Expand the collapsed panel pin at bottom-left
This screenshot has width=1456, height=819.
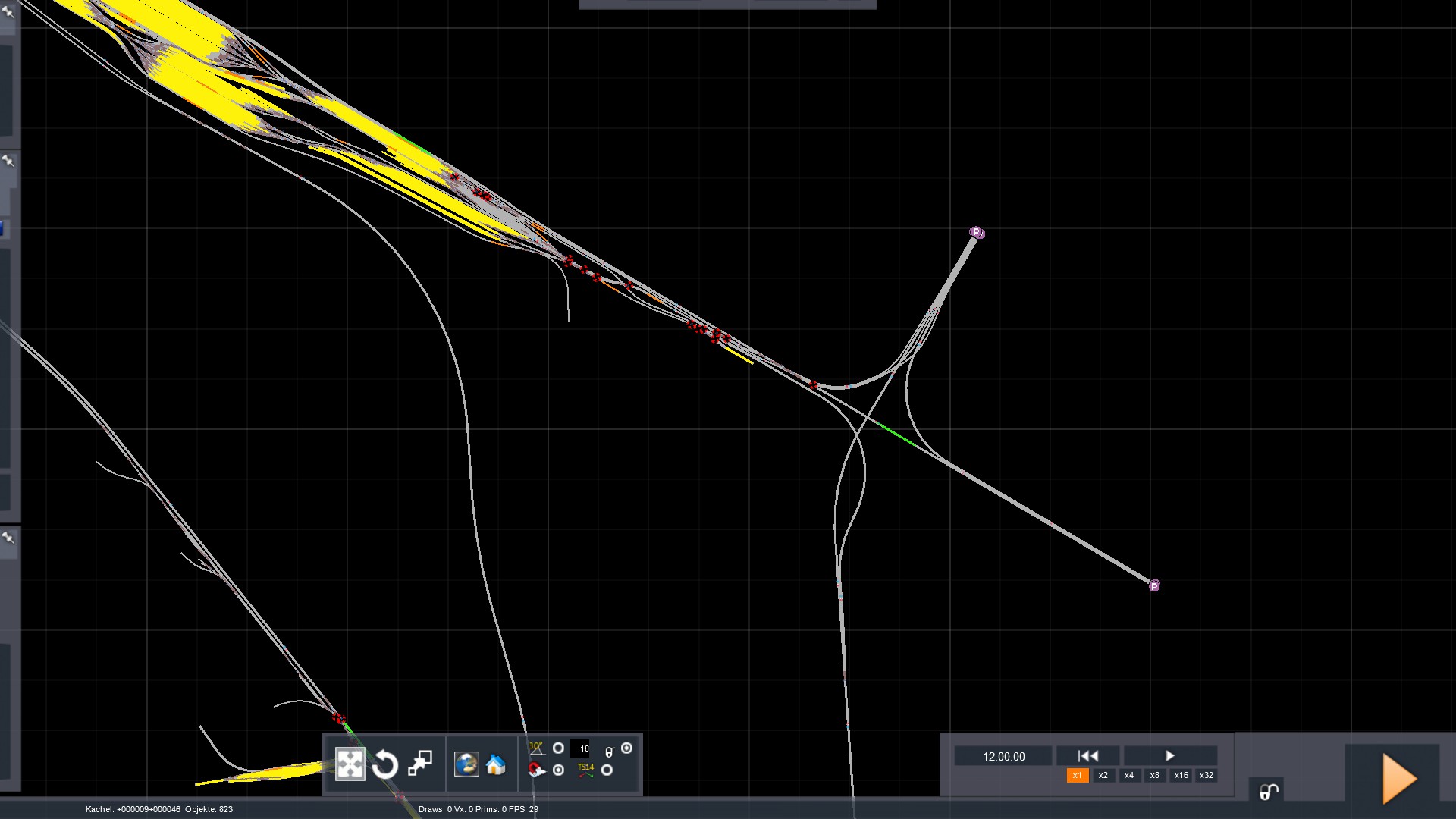point(8,538)
